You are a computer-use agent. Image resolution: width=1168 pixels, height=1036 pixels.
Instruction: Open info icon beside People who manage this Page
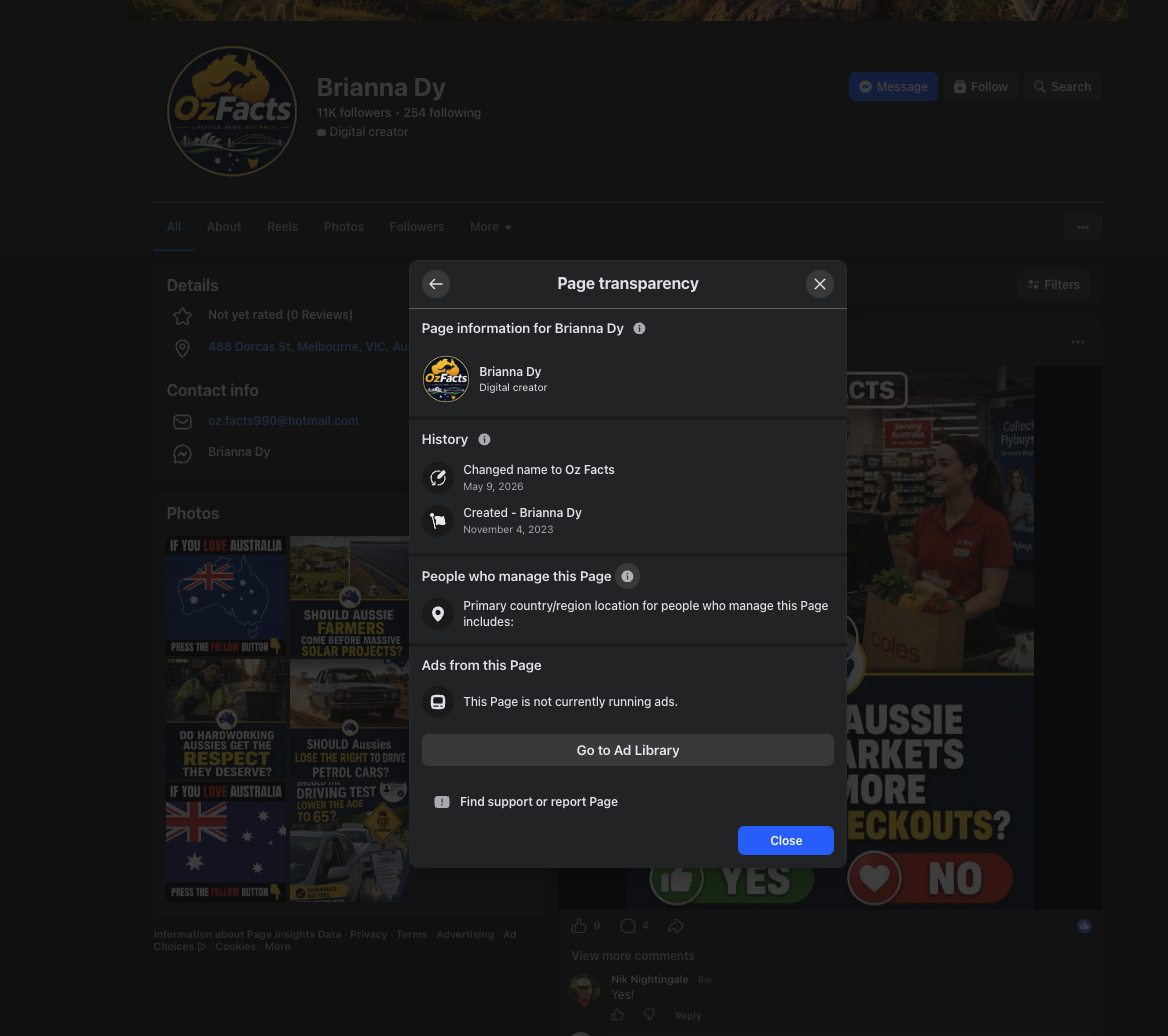tap(627, 576)
